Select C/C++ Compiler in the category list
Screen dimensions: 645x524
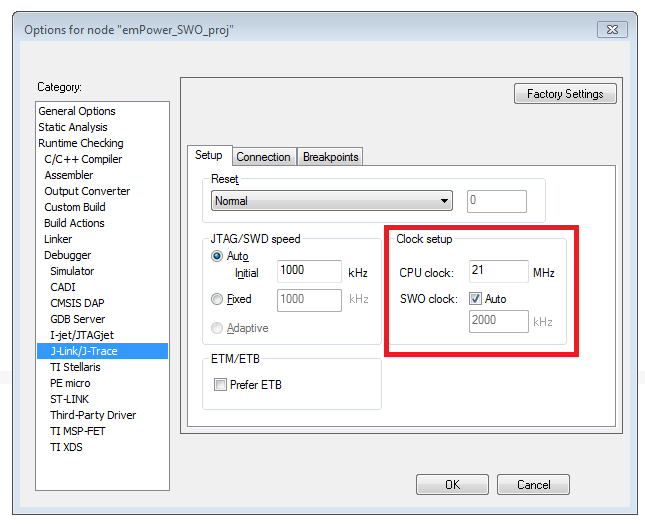coord(83,159)
